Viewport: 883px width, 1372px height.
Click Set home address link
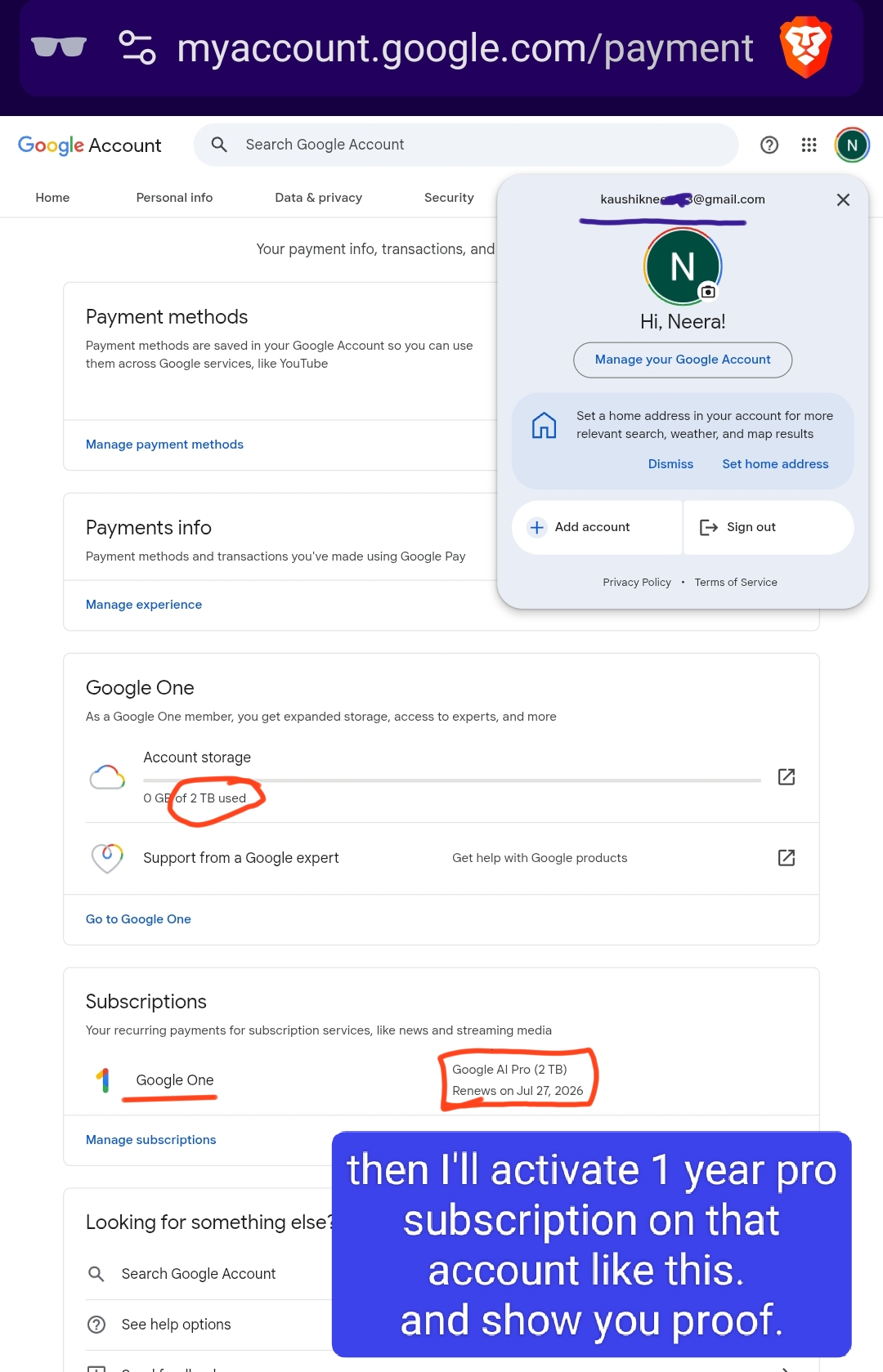[x=775, y=464]
